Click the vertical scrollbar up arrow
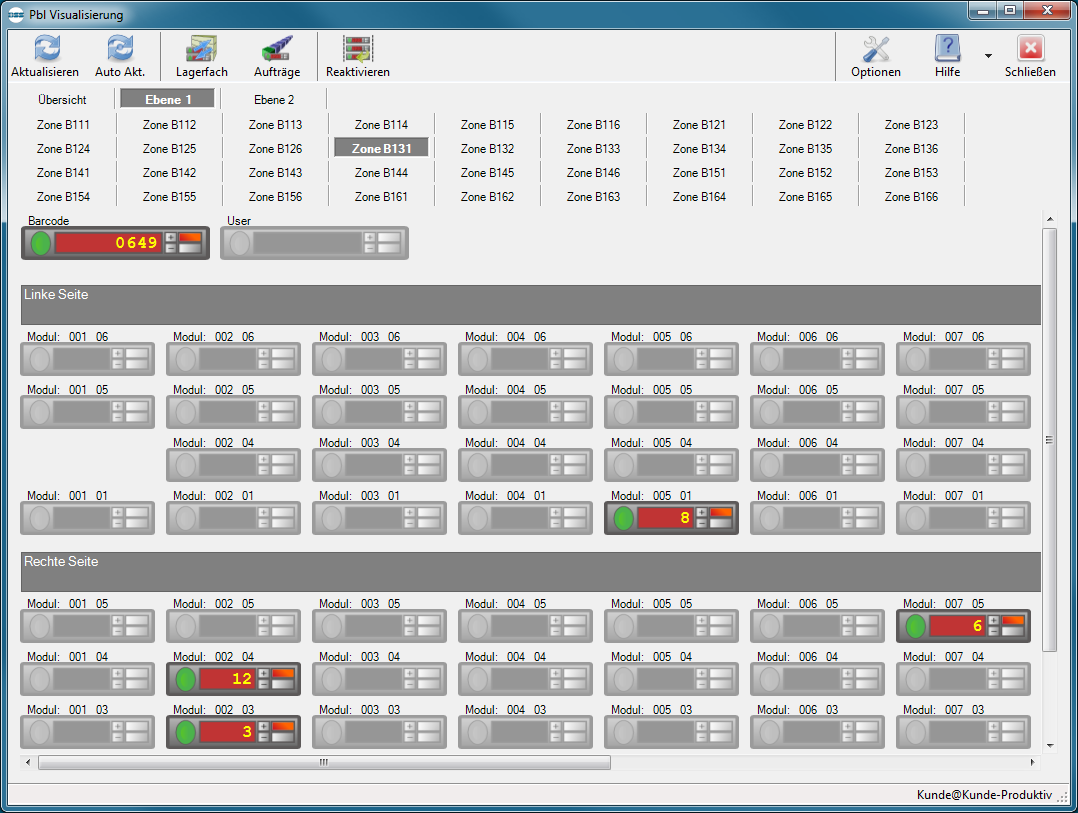 [x=1049, y=219]
